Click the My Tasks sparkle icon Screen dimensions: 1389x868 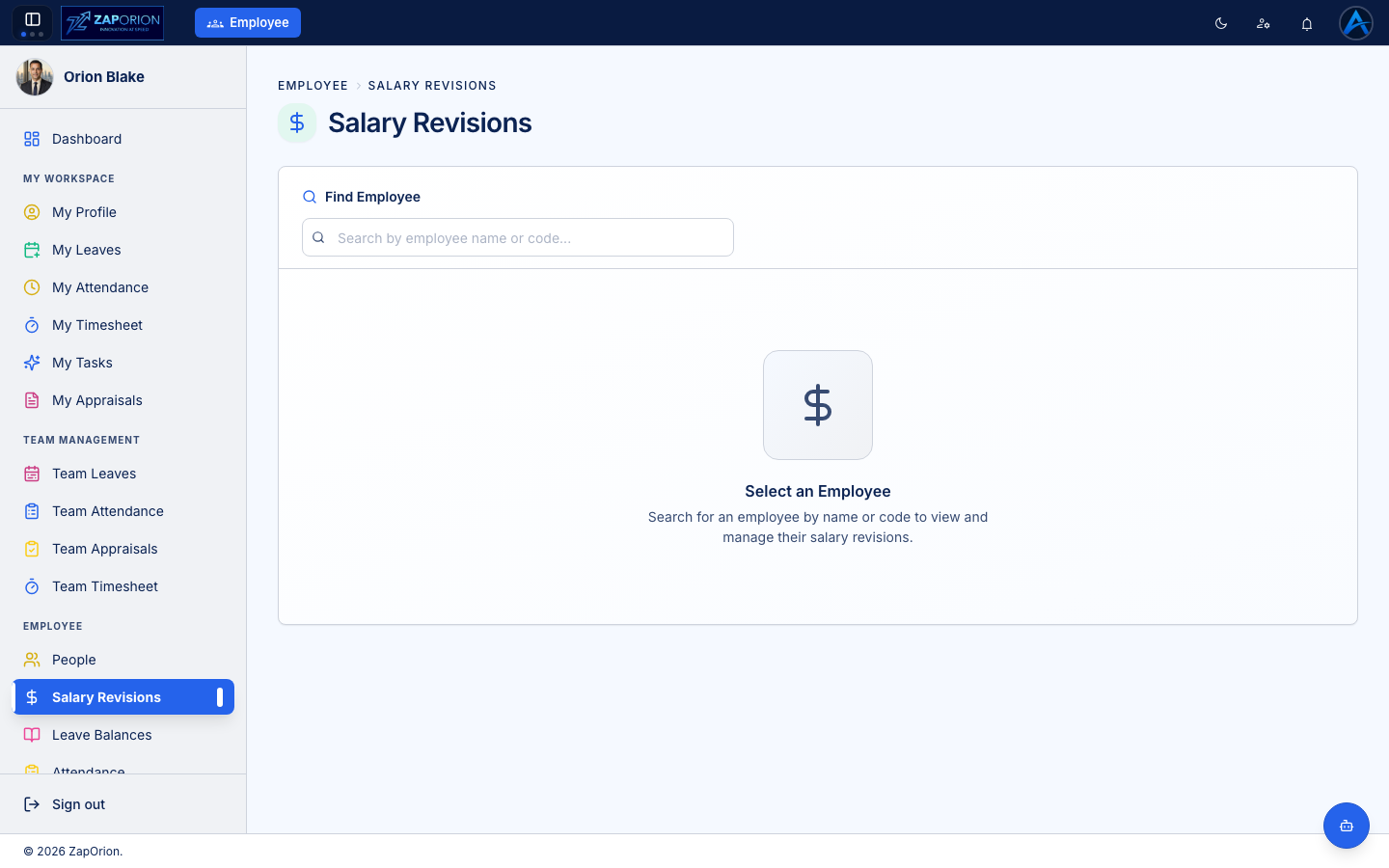pos(32,363)
